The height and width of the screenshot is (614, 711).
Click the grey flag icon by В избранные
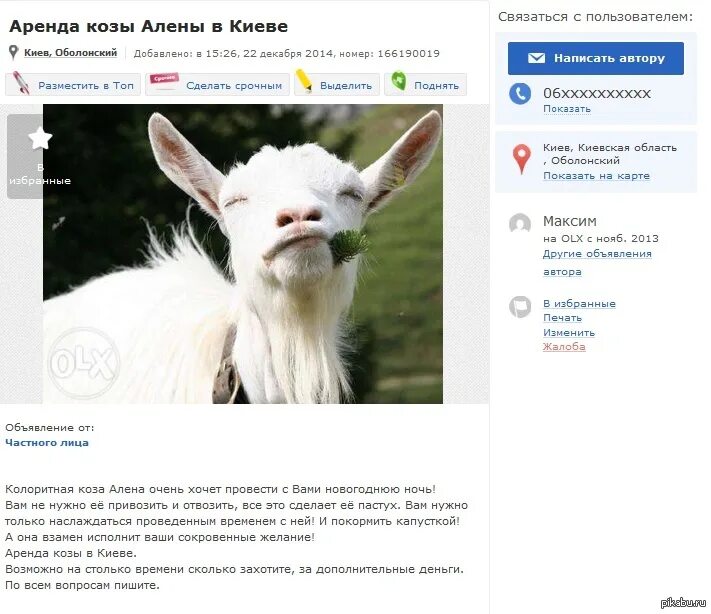pos(520,307)
